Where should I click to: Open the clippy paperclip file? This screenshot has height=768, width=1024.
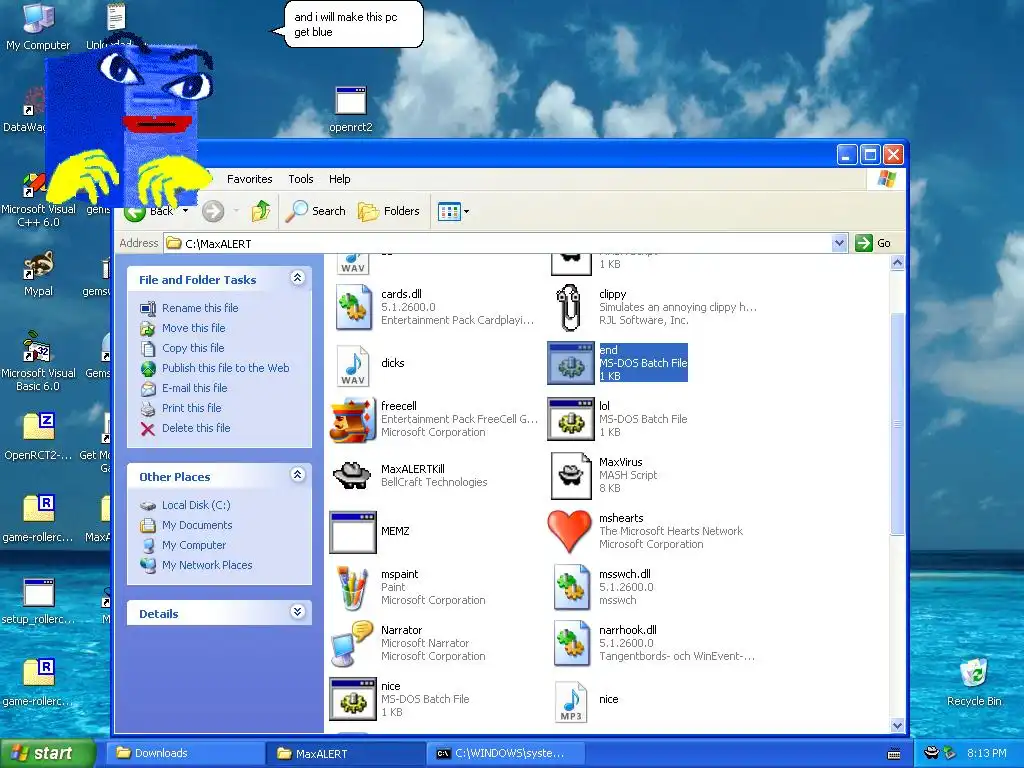pyautogui.click(x=569, y=308)
